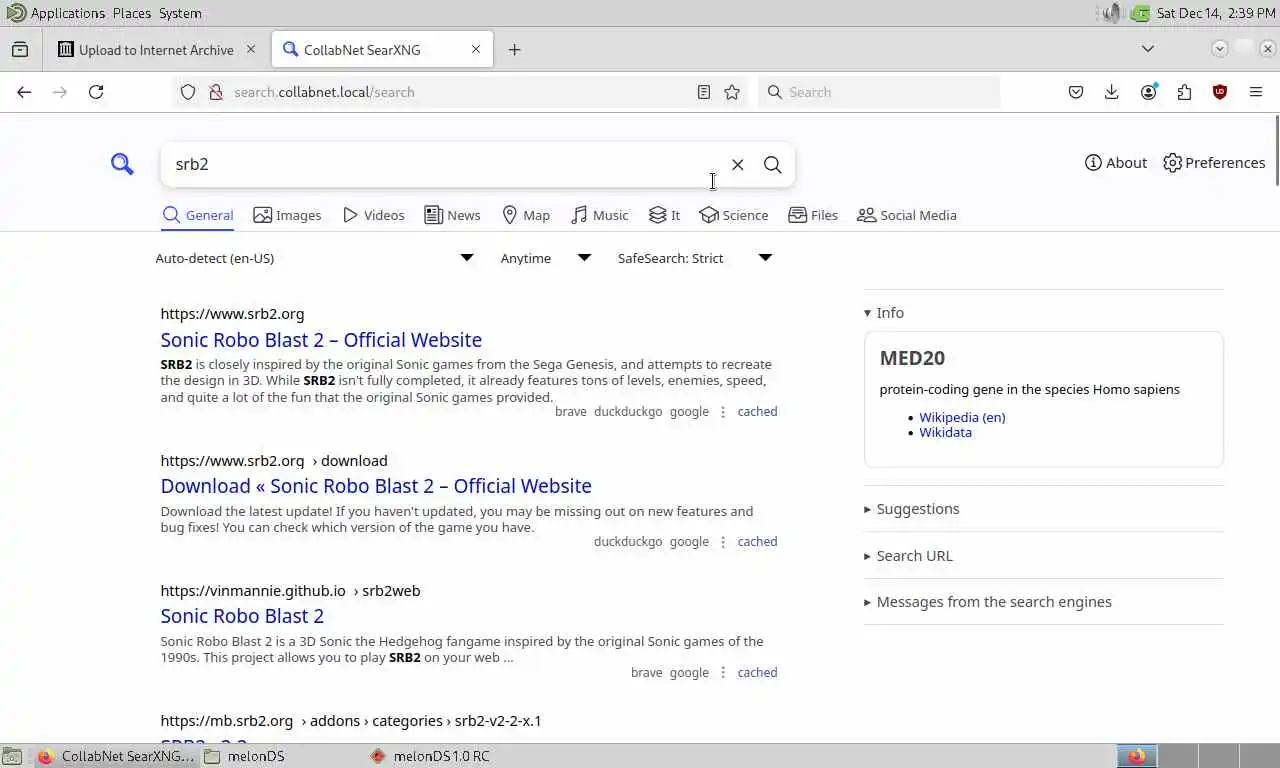Open the Auto-detect language dropdown
This screenshot has width=1280, height=768.
click(x=315, y=258)
